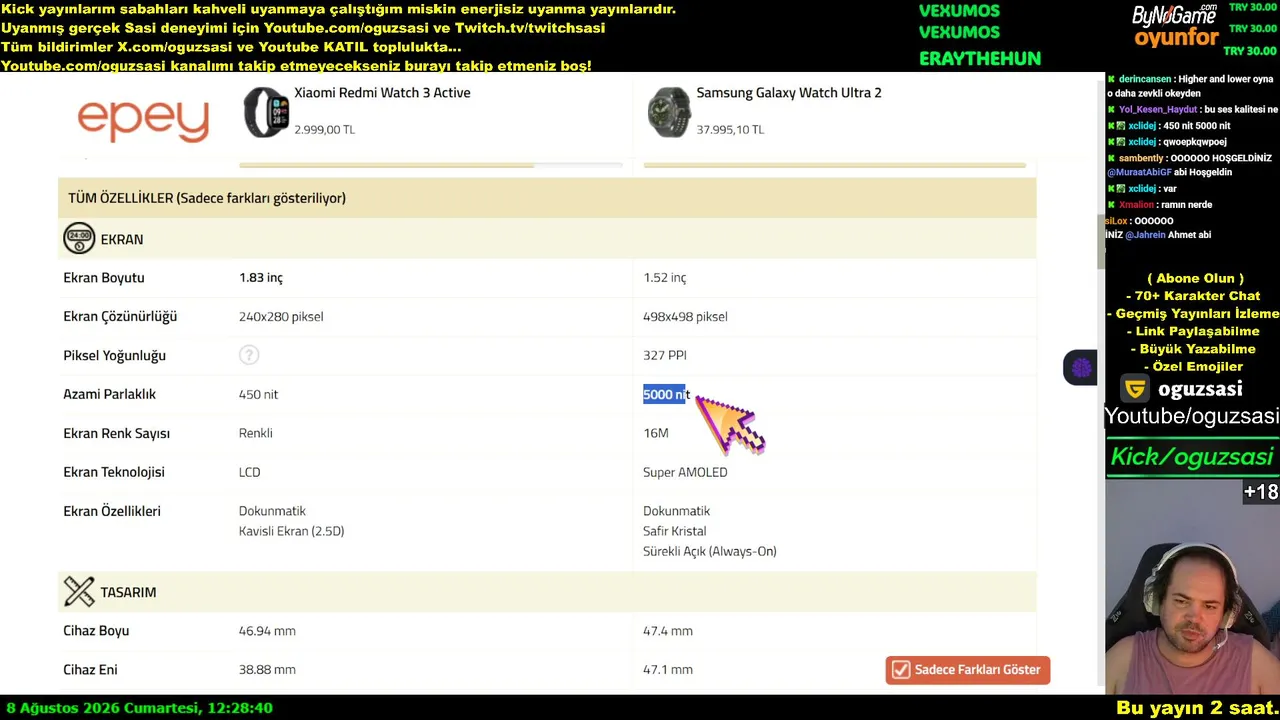The image size is (1280, 720).
Task: Click the Youtube/oguzsasi overlay text
Action: click(1192, 416)
